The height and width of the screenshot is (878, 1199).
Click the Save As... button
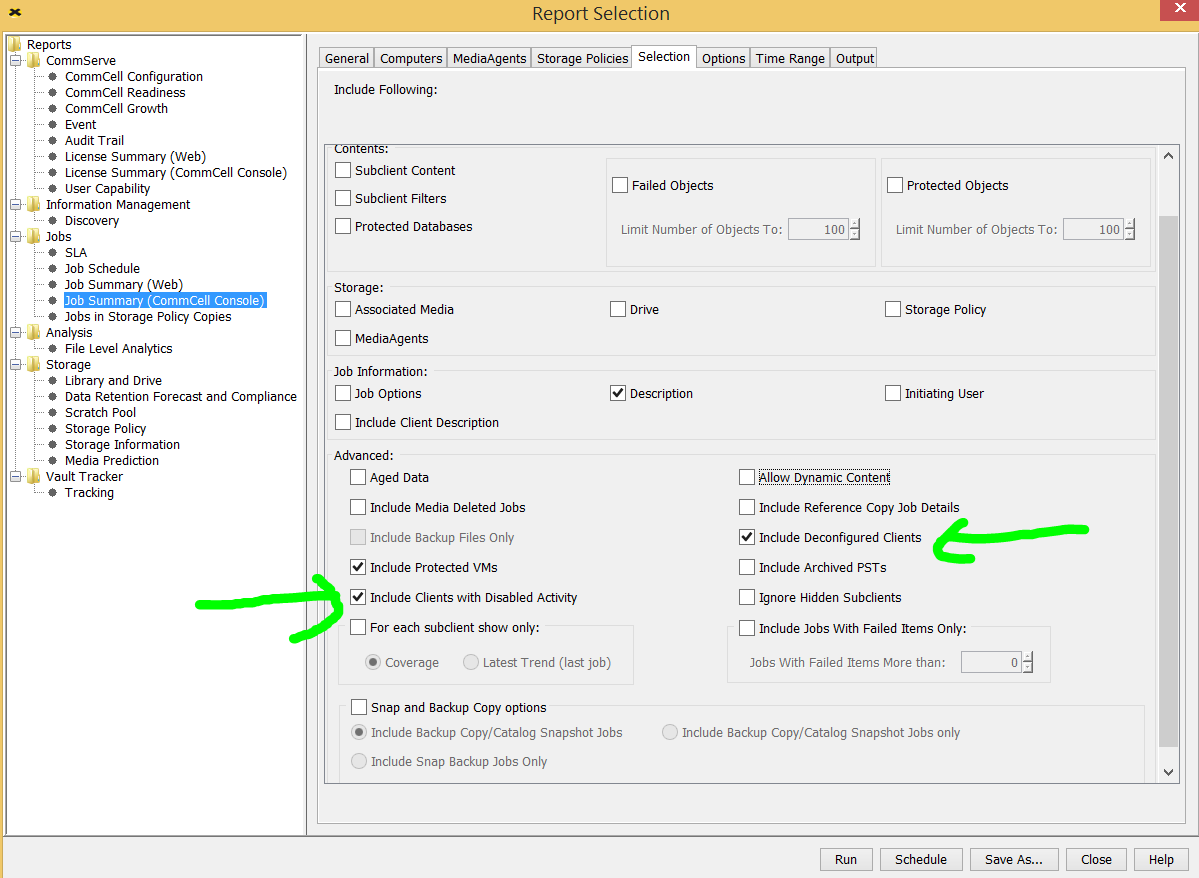pyautogui.click(x=1014, y=860)
